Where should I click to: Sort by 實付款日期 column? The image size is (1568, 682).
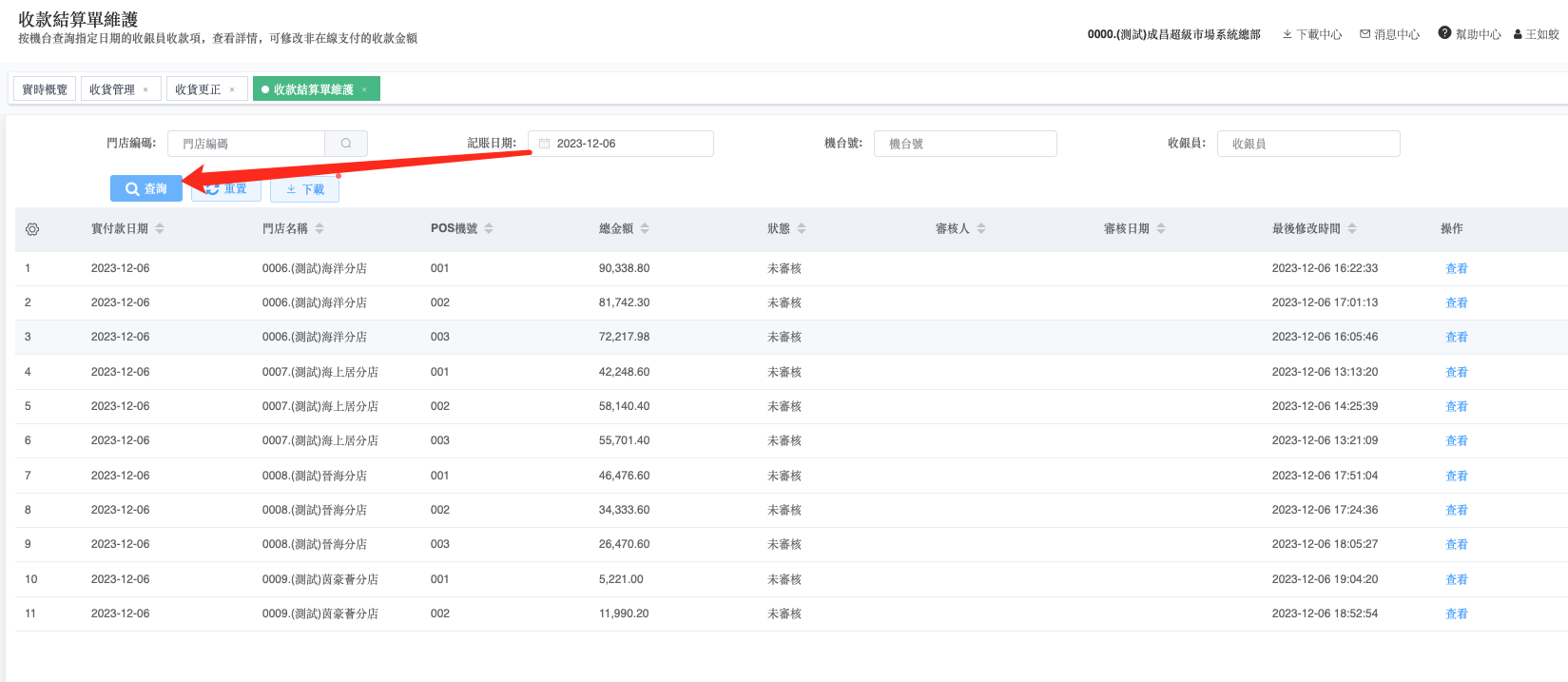click(x=160, y=228)
